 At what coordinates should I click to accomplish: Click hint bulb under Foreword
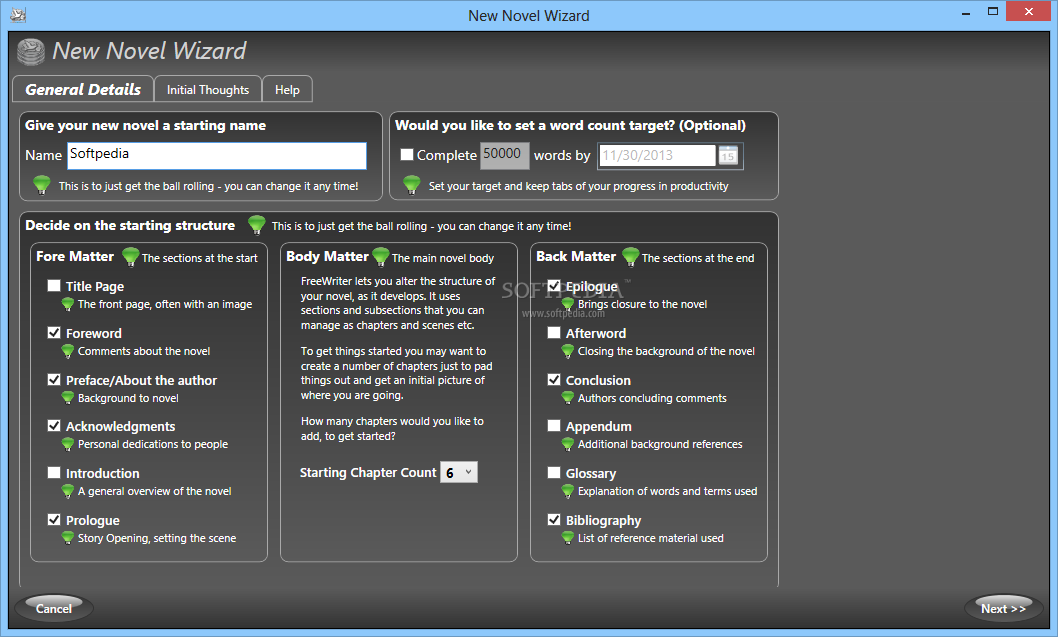click(x=67, y=351)
